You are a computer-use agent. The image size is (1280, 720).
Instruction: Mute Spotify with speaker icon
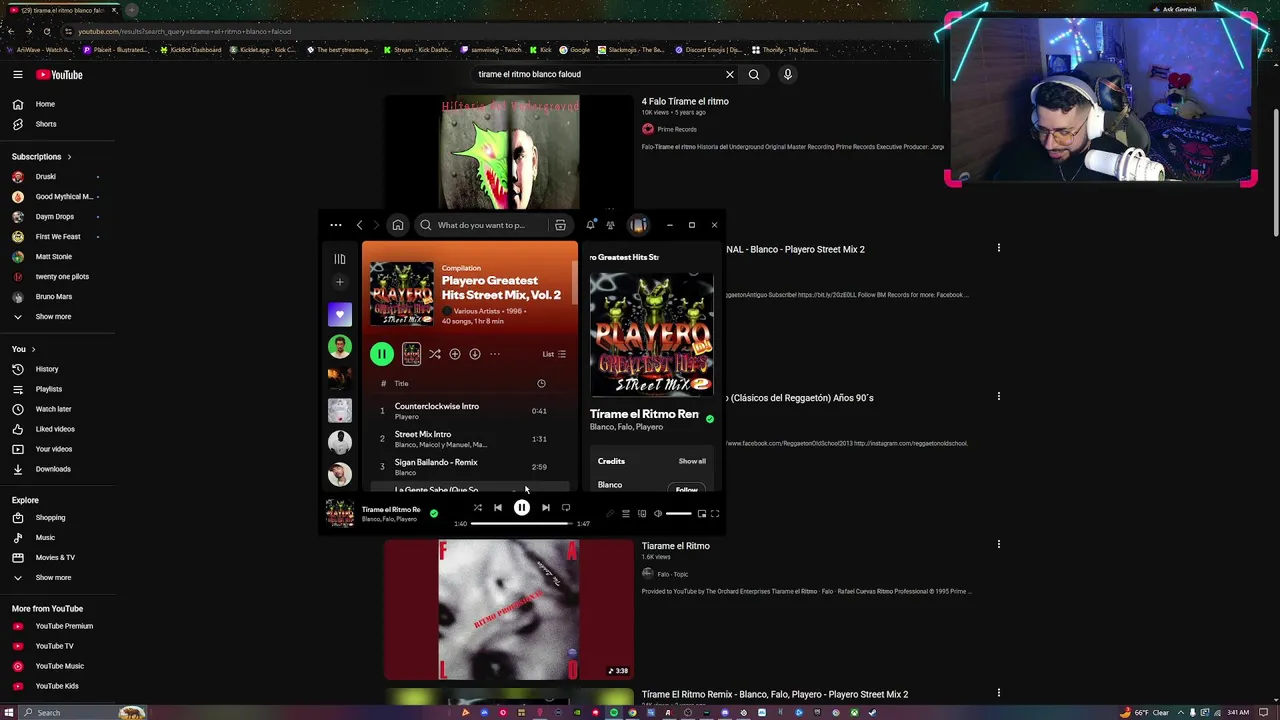(658, 514)
